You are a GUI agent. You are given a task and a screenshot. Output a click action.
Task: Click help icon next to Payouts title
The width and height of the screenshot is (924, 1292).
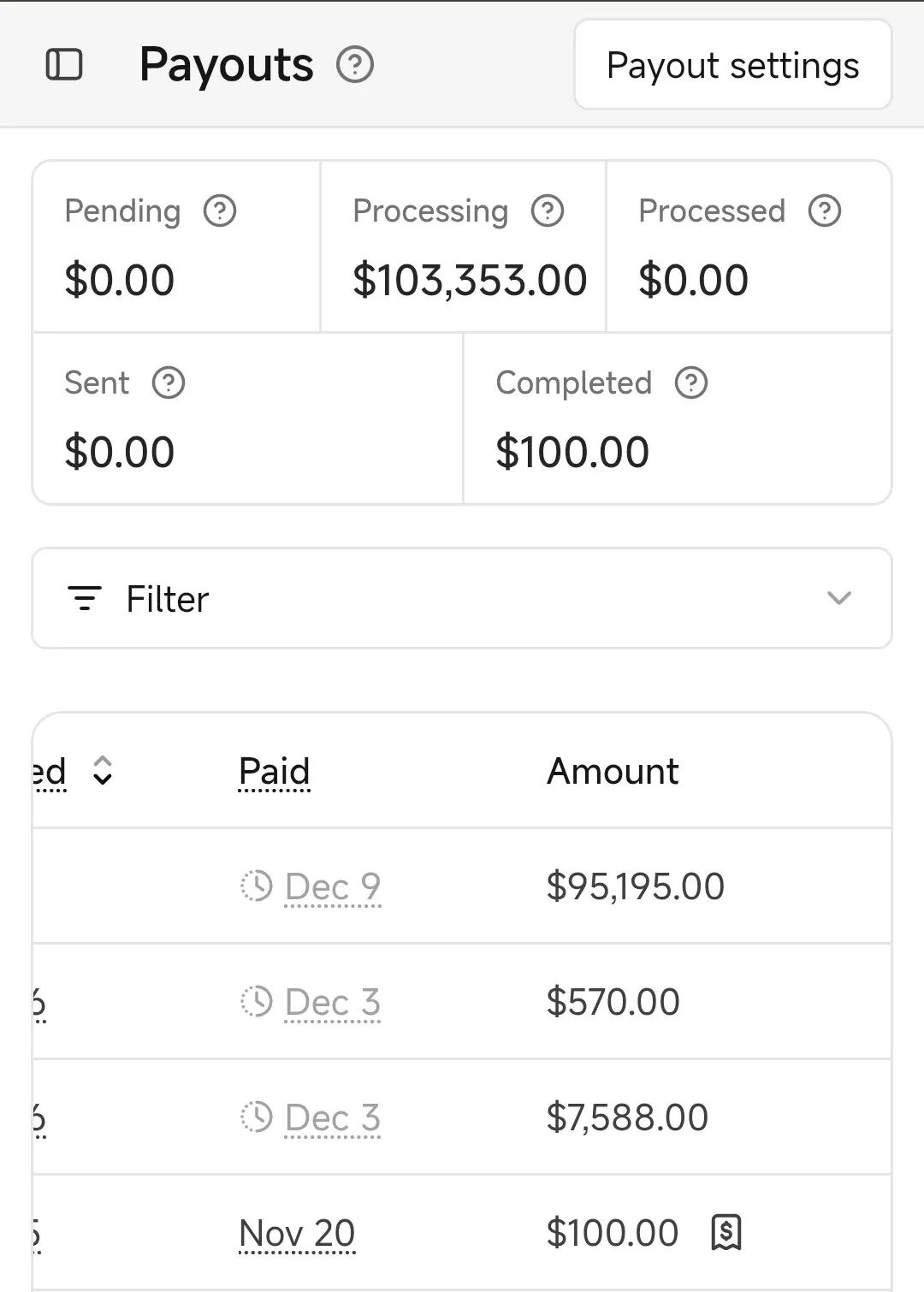coord(355,65)
